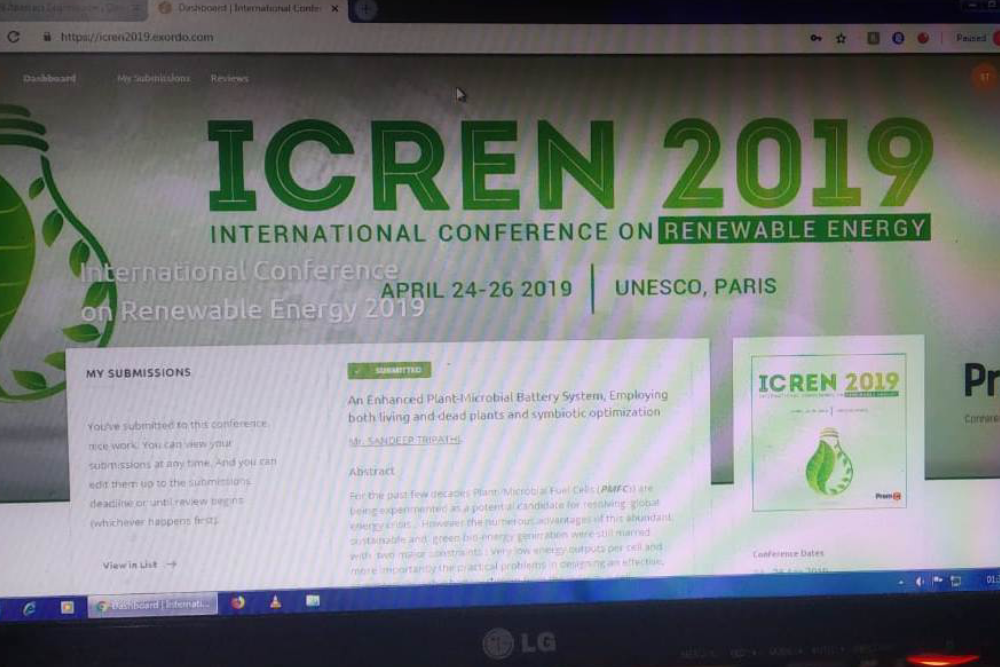Open the Enhanced Plant-Microbial Battery submission title

[x=506, y=404]
